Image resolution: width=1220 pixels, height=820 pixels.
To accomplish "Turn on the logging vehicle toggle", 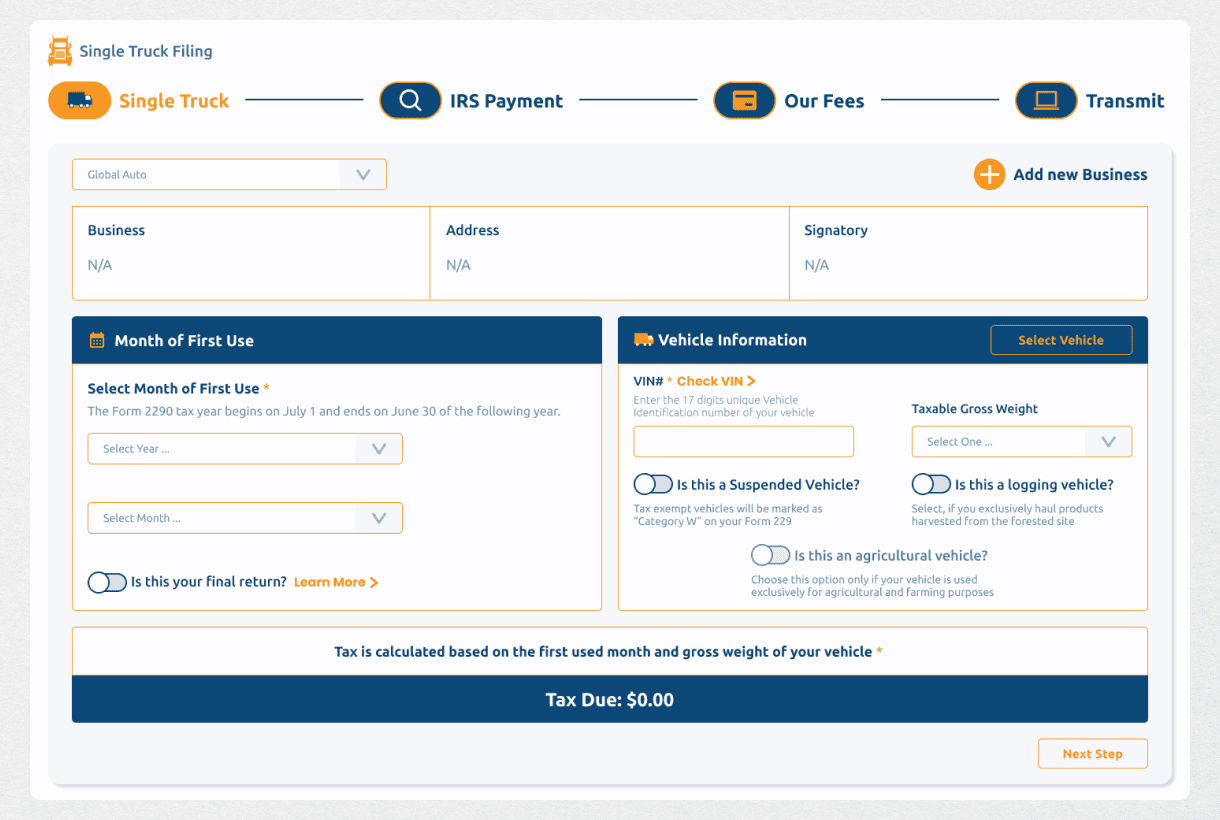I will [931, 484].
